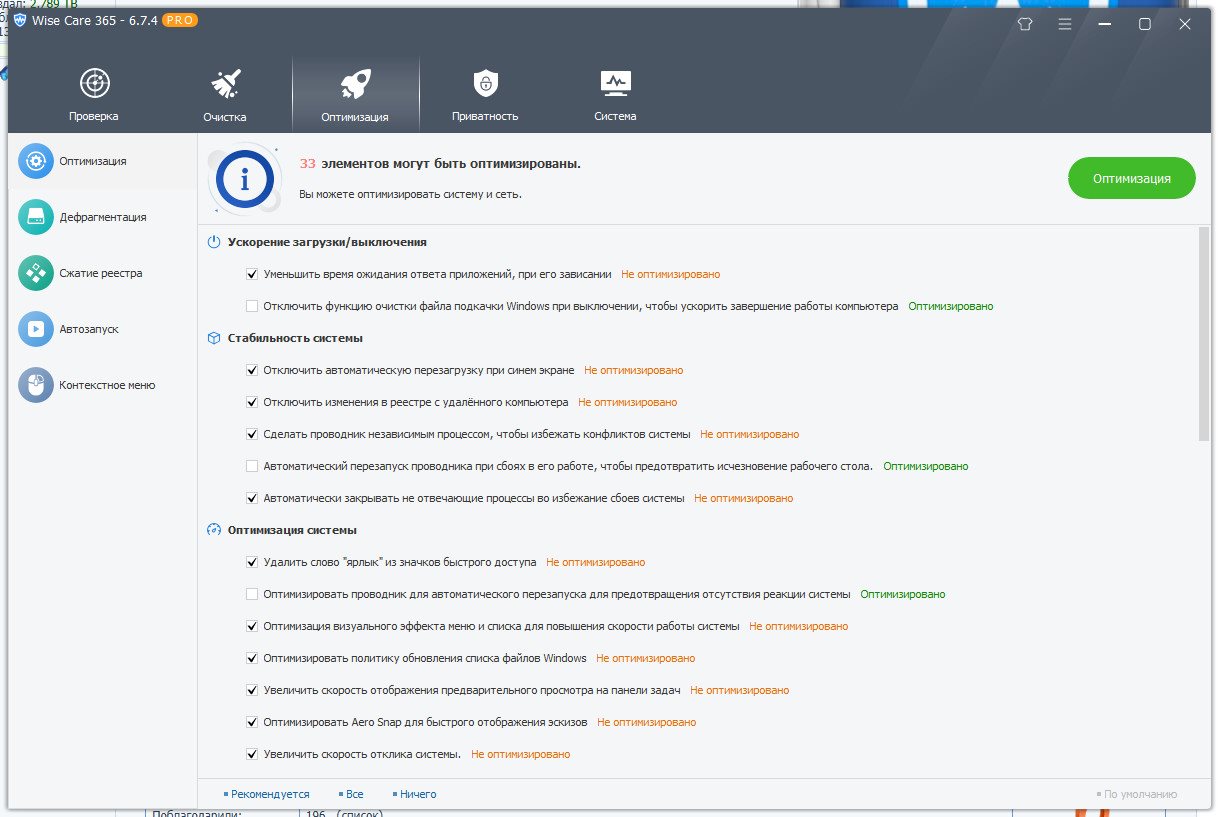Click the Ускорение загрузки/выключения section header
Image resolution: width=1219 pixels, height=817 pixels.
[x=327, y=242]
